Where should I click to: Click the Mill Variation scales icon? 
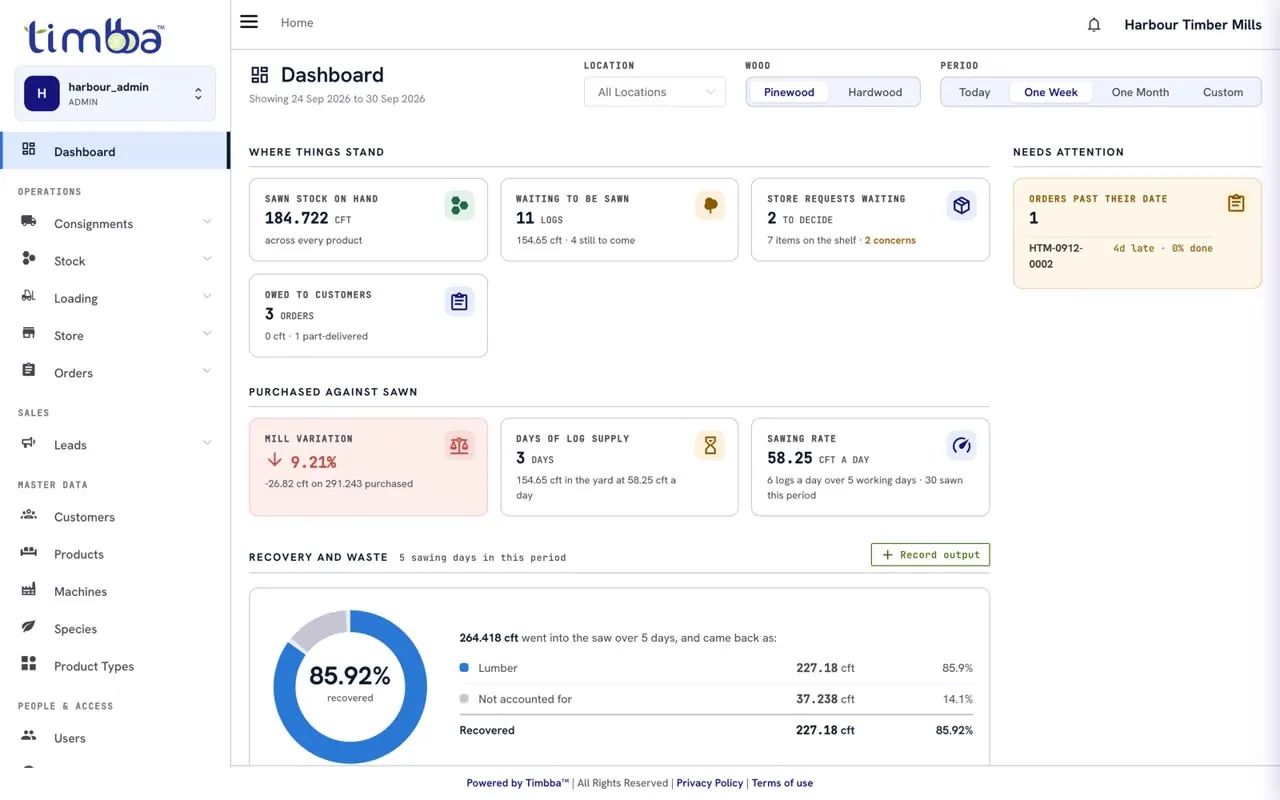coord(459,446)
